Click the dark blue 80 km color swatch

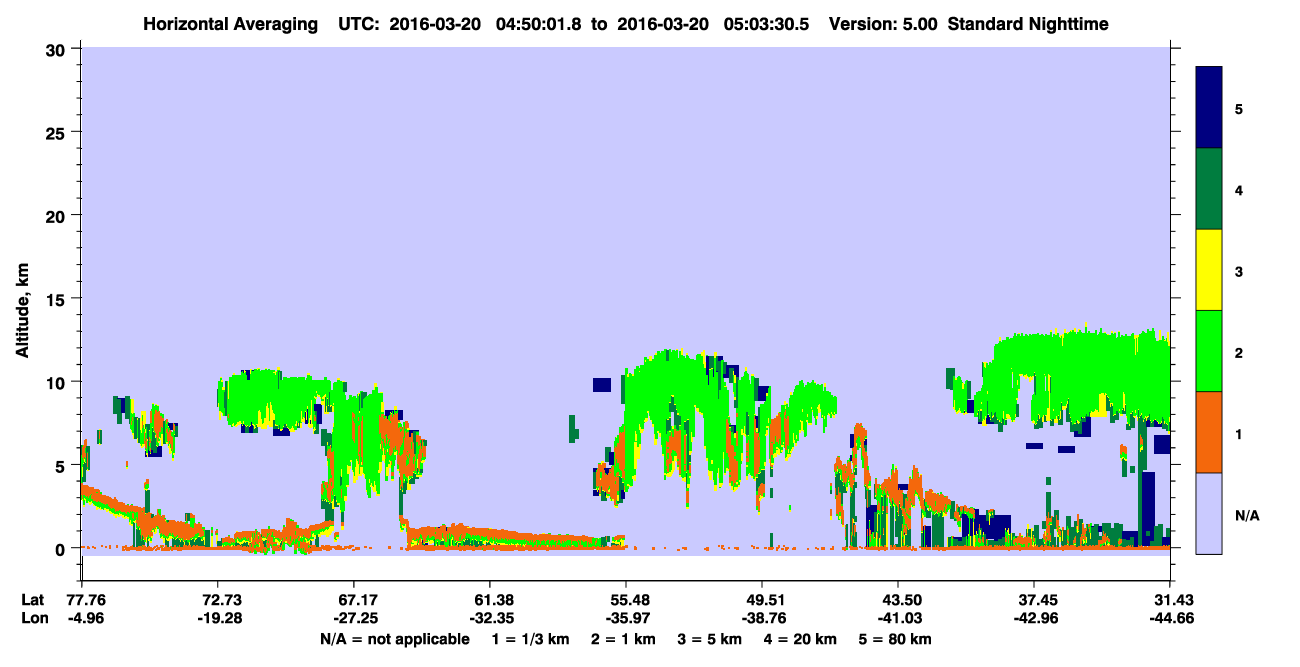point(1209,107)
